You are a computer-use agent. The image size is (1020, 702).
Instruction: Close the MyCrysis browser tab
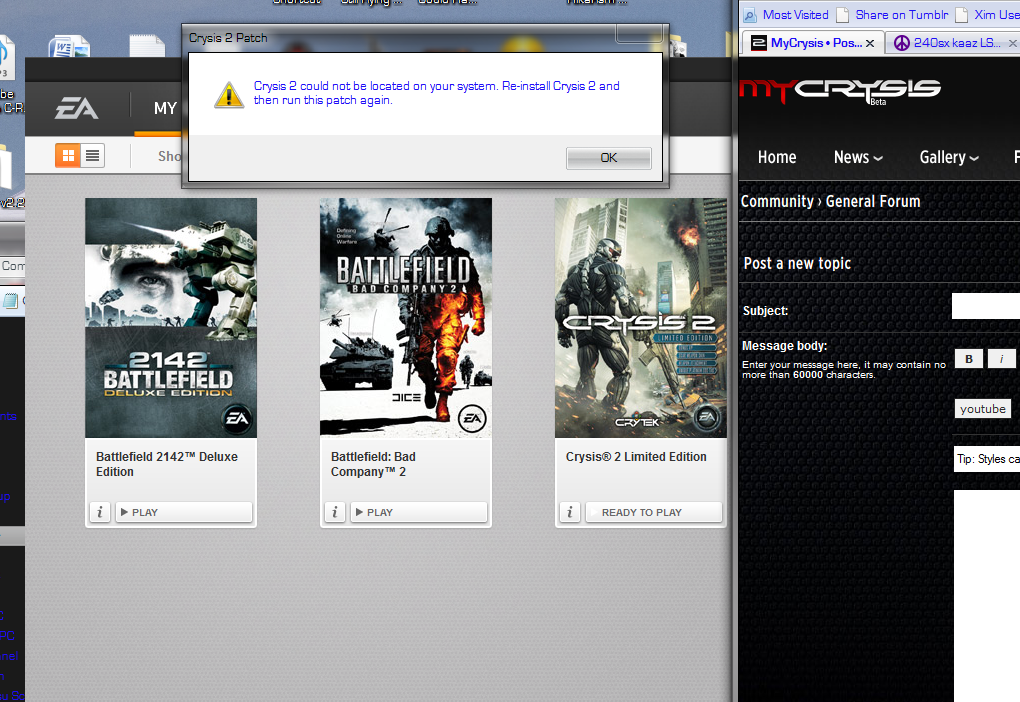(870, 44)
